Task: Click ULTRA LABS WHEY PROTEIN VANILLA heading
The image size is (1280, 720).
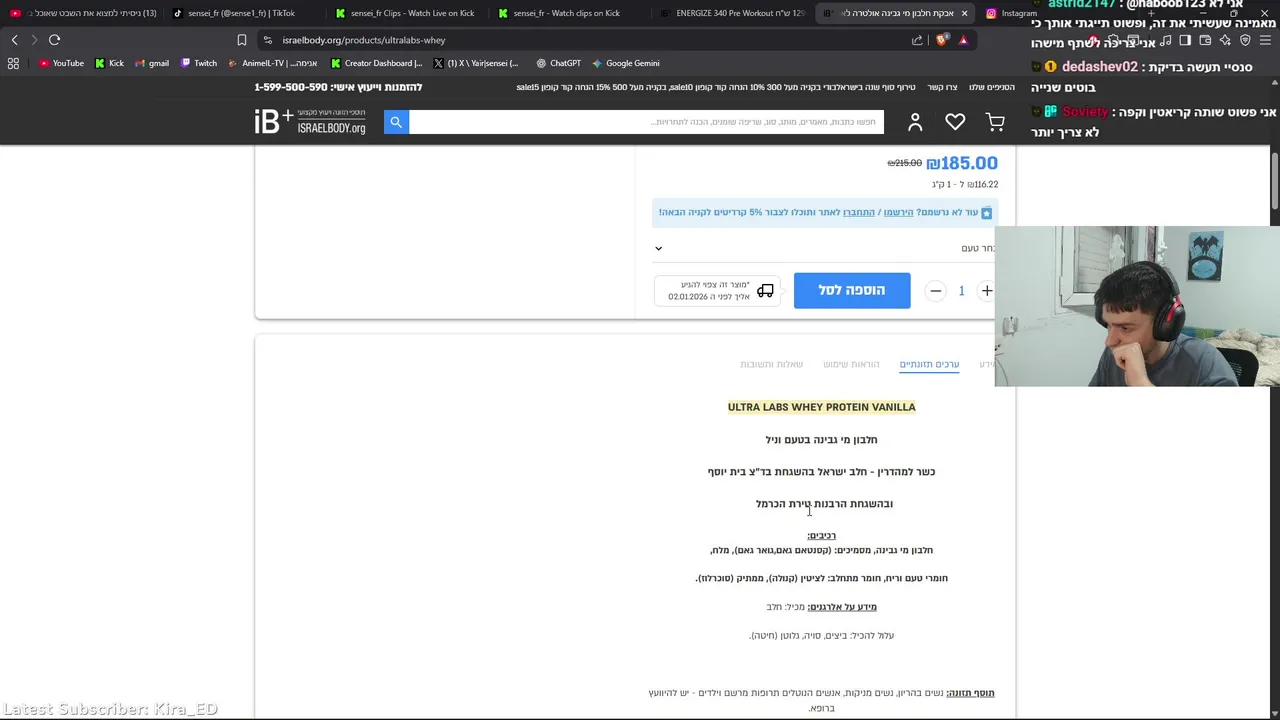Action: tap(822, 407)
